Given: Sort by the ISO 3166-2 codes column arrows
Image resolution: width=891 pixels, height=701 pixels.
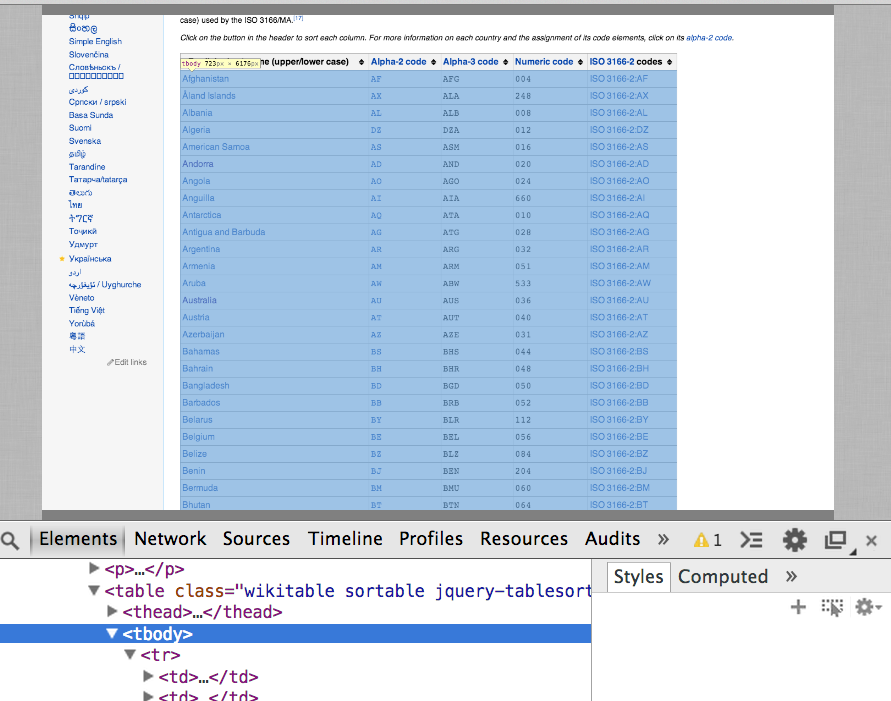Looking at the screenshot, I should point(669,62).
